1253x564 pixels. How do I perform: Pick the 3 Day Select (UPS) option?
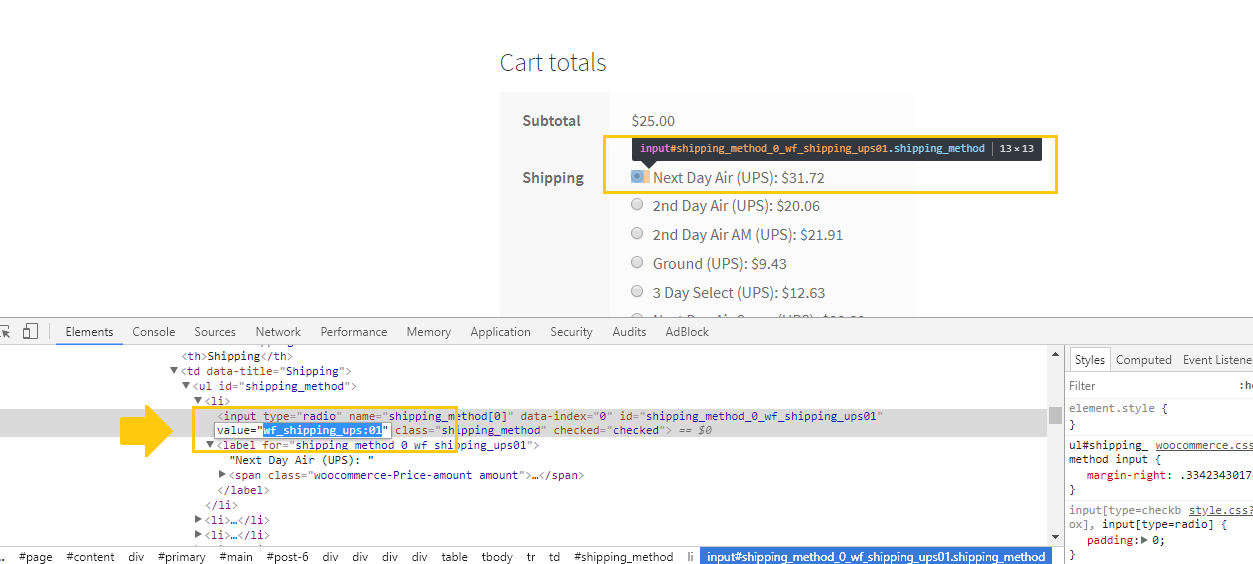coord(637,292)
